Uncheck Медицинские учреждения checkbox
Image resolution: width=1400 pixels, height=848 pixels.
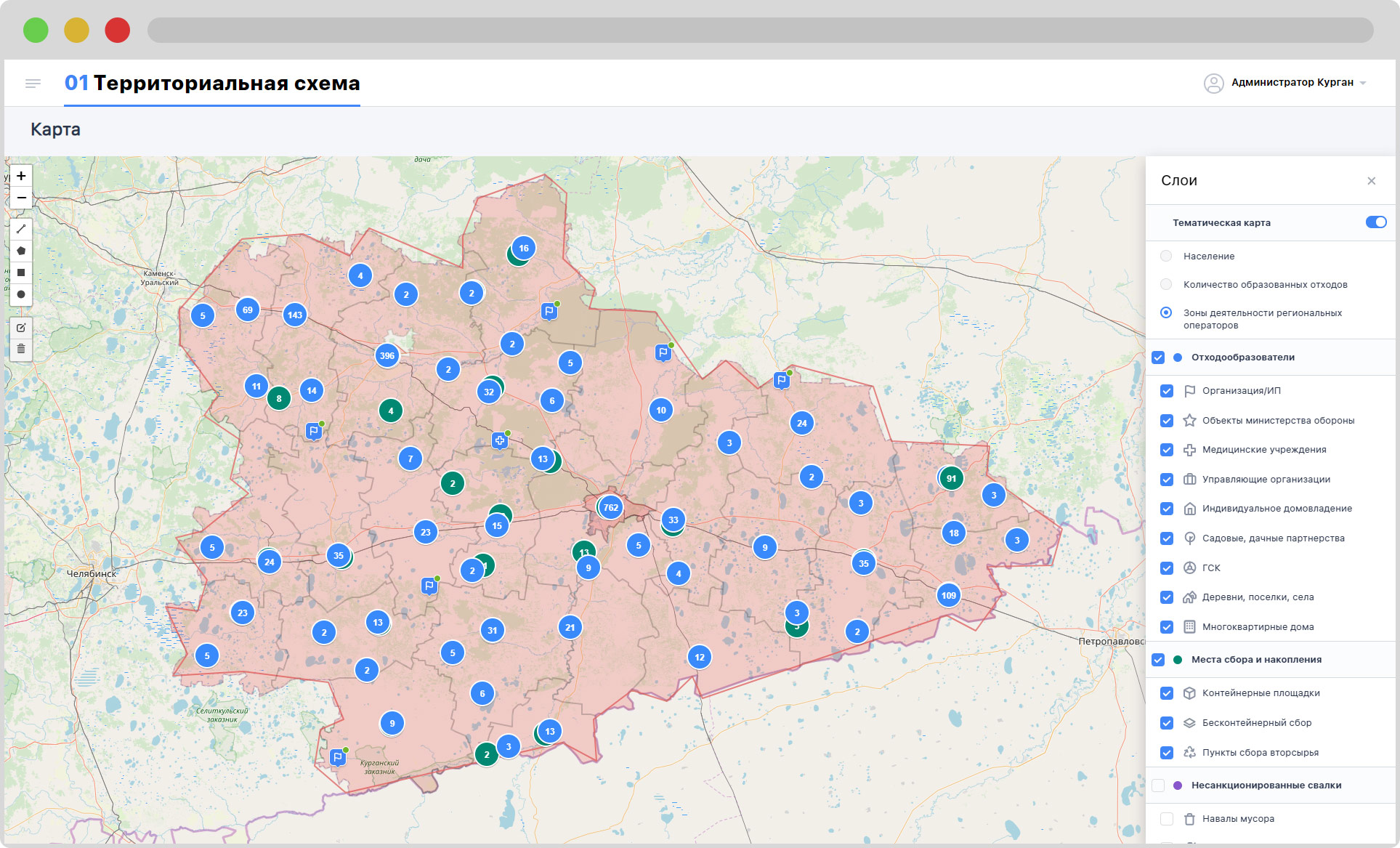point(1167,450)
